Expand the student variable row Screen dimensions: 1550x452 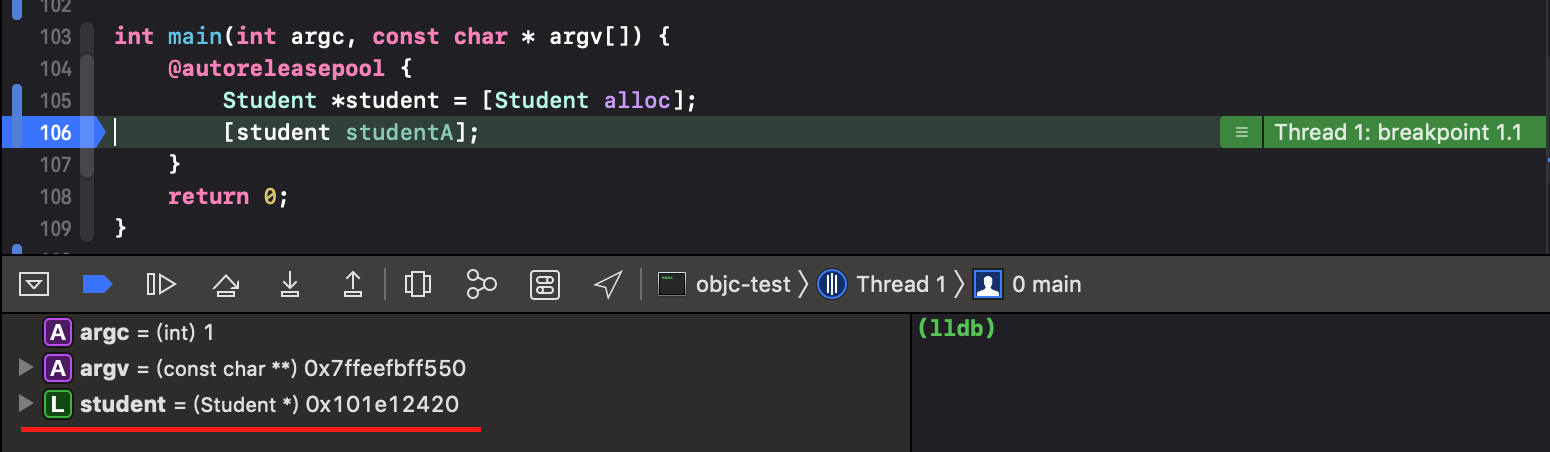pyautogui.click(x=27, y=405)
